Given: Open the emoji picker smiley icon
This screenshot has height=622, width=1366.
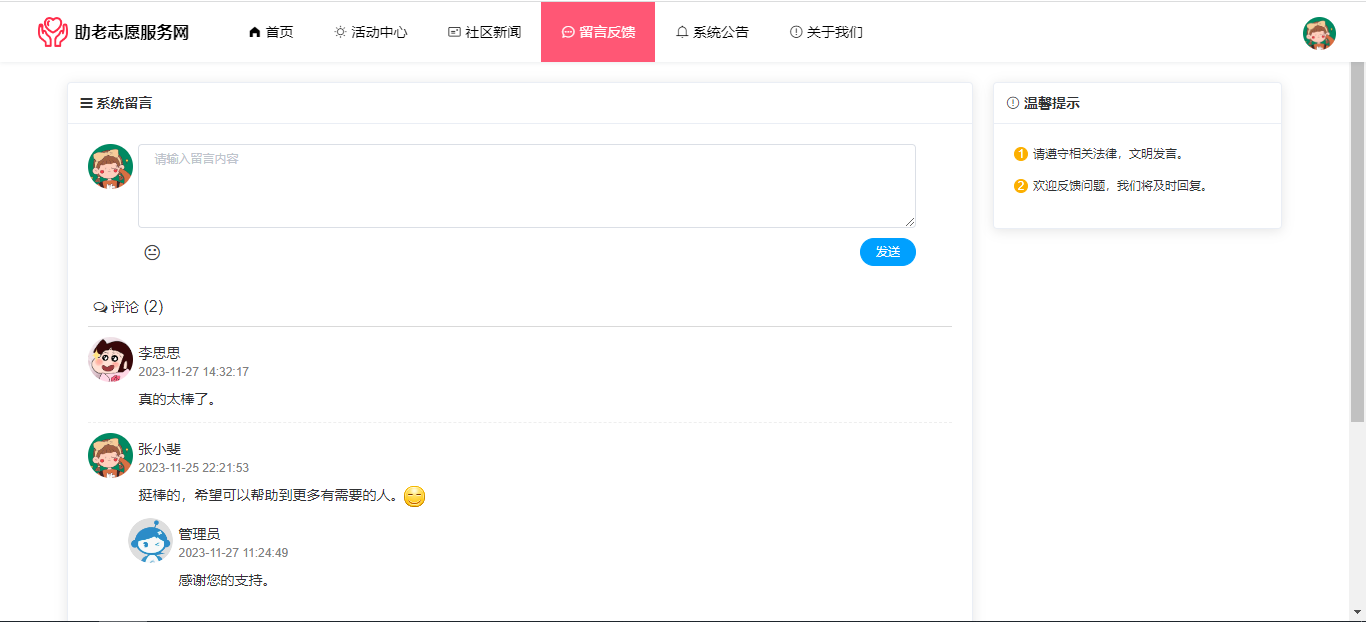Looking at the screenshot, I should (x=152, y=253).
